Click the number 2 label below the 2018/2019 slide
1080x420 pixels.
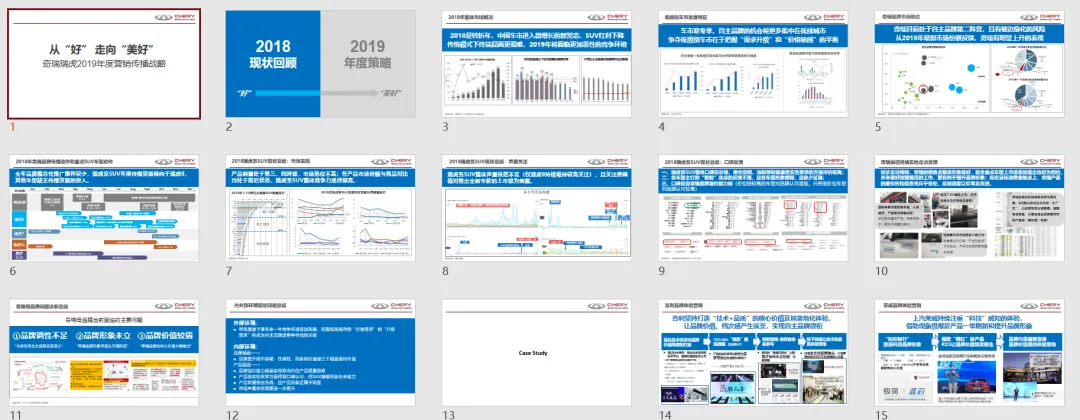point(230,127)
